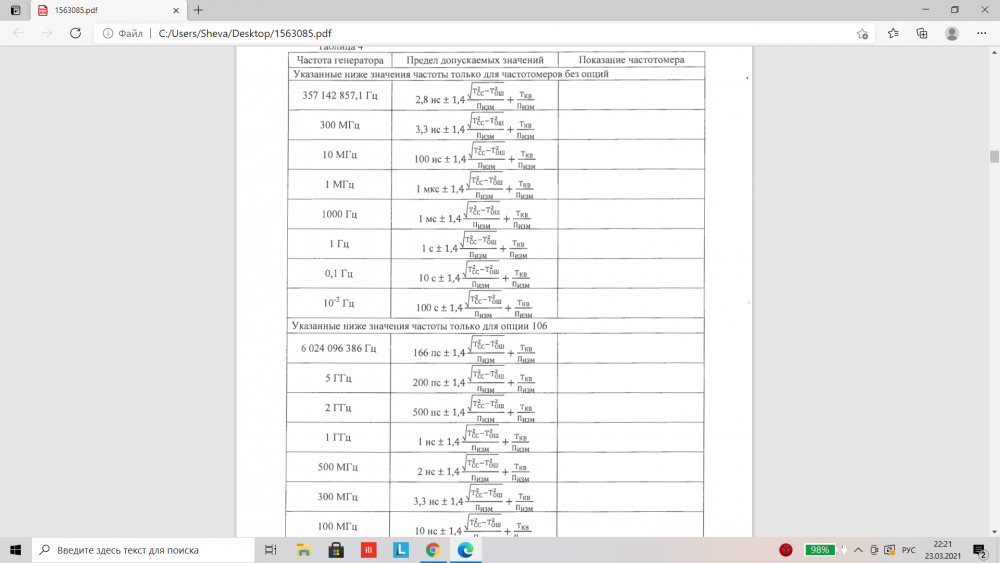Image resolution: width=1000 pixels, height=563 pixels.
Task: Close the 1563085.pdf tab
Action: [174, 10]
